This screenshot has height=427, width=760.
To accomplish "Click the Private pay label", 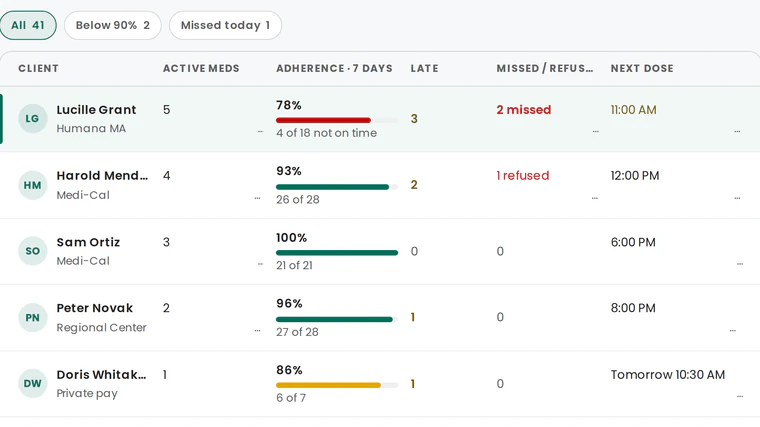I will [87, 393].
